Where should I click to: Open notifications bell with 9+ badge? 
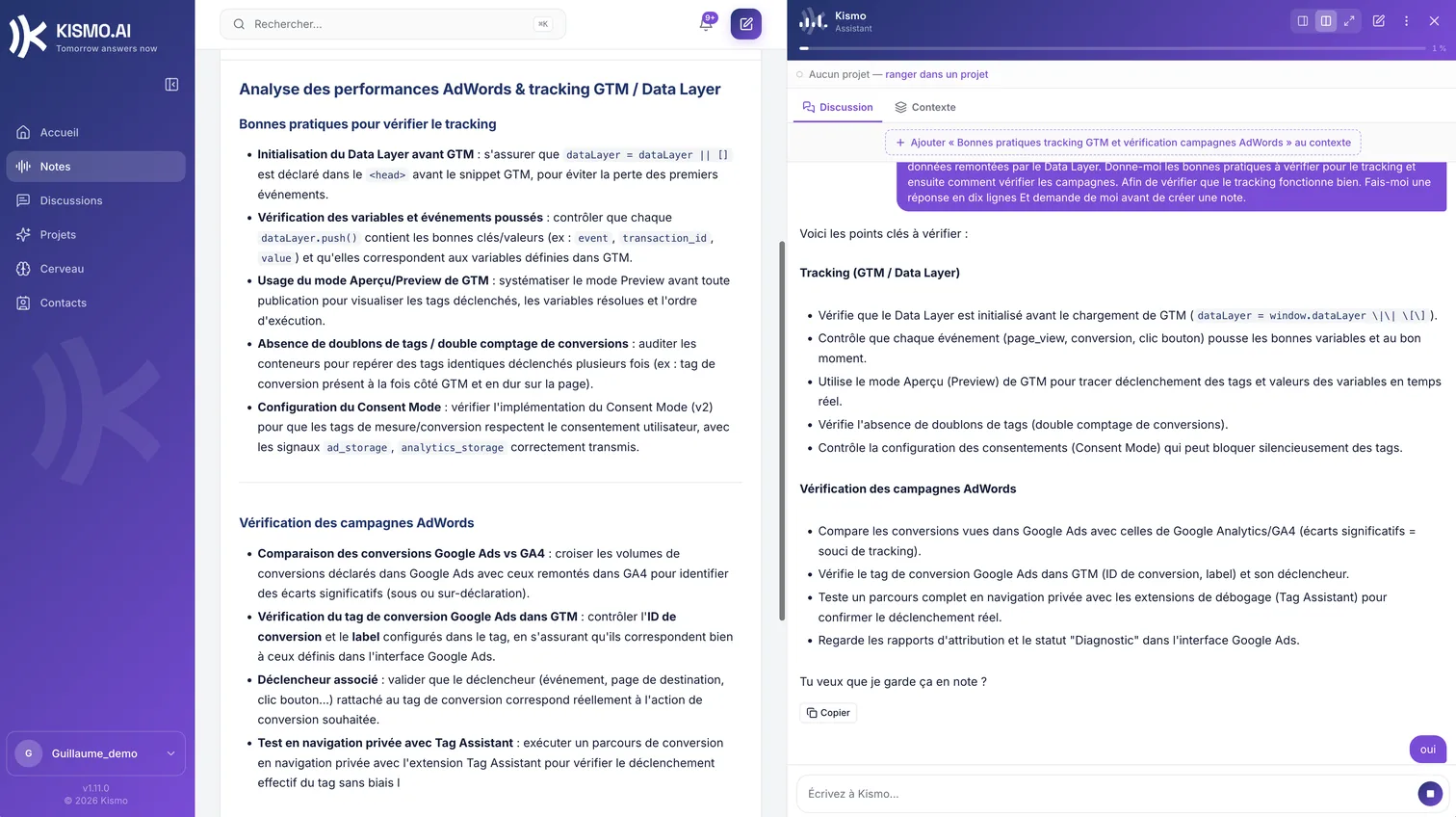pos(707,23)
